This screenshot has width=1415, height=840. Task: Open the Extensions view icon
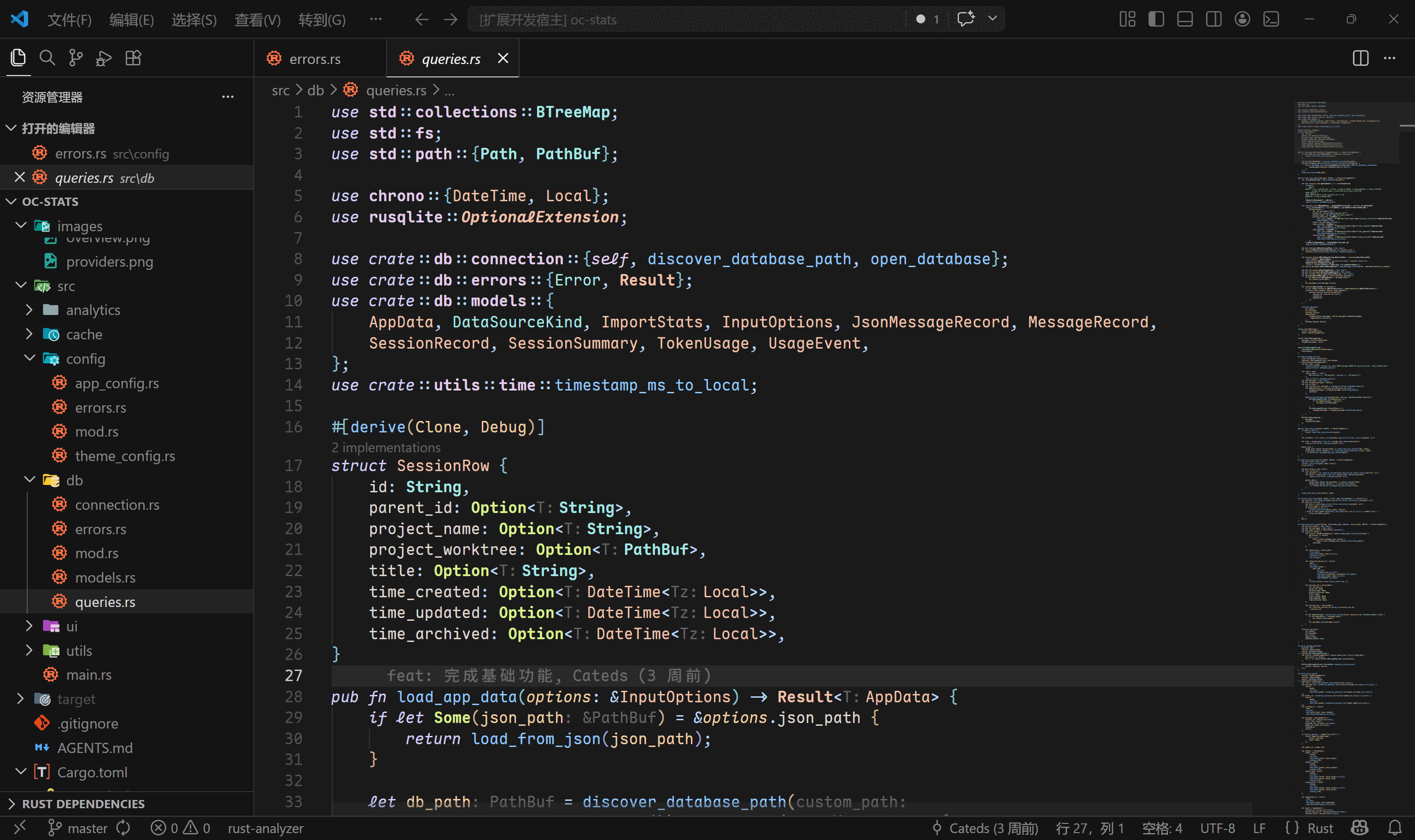coord(133,58)
